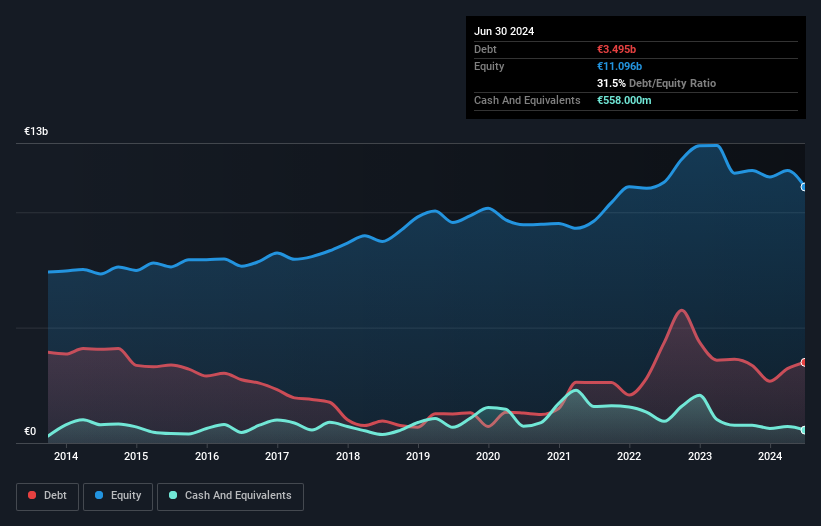Click the €558.000m cash value

(x=624, y=100)
